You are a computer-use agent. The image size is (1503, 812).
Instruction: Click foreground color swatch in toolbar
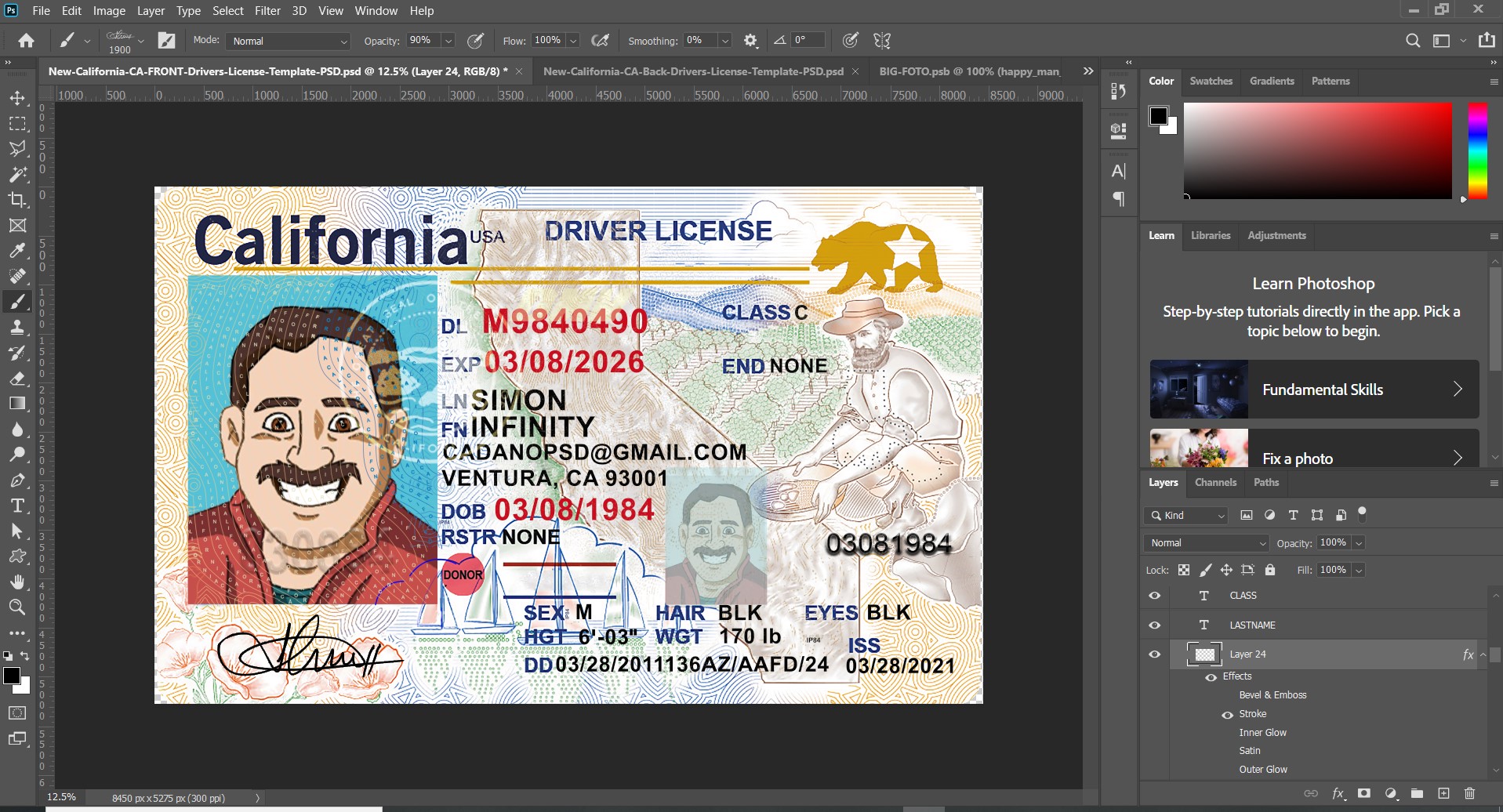[x=11, y=676]
